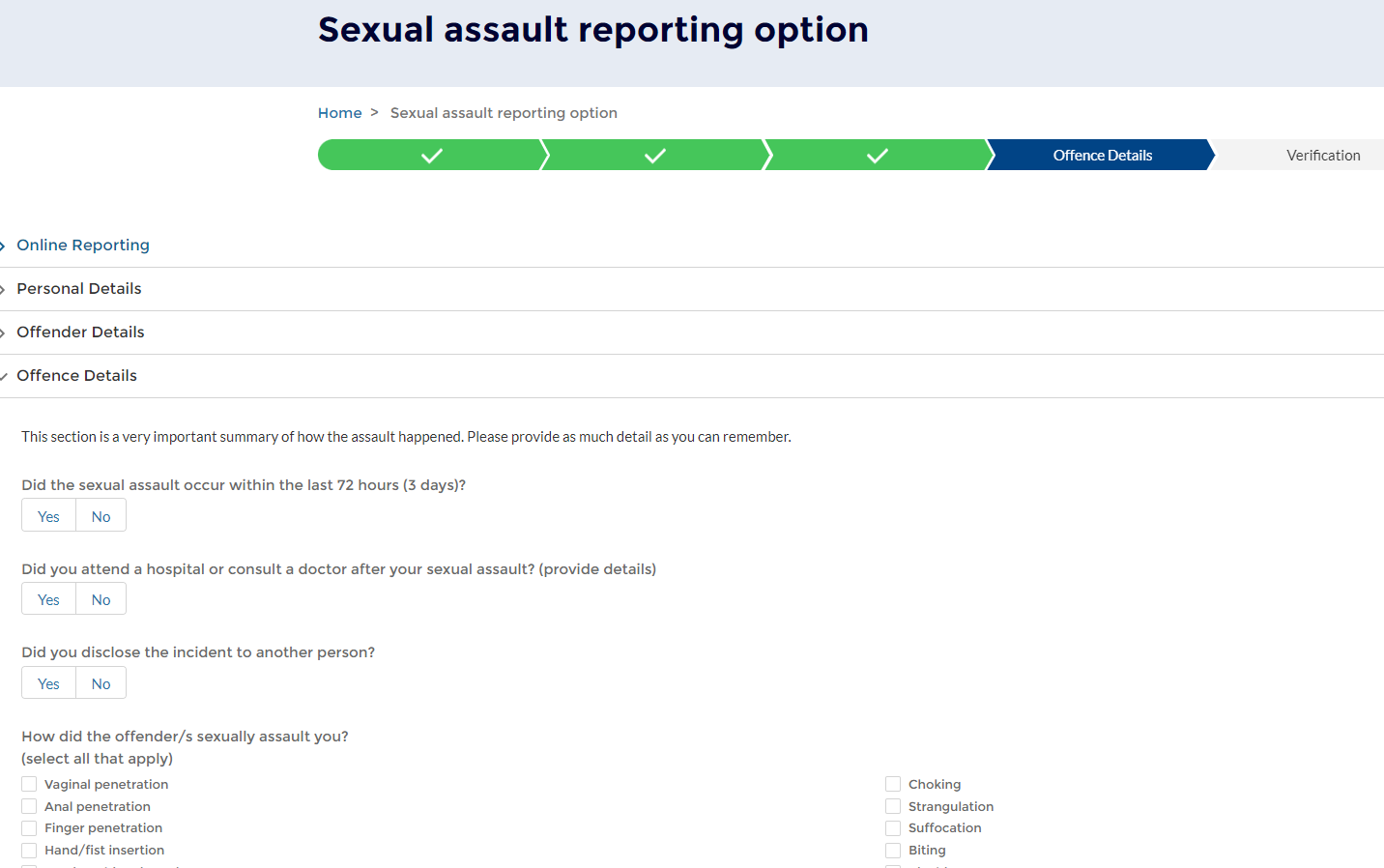The image size is (1384, 868).
Task: Expand the Personal Details section
Action: click(x=78, y=288)
